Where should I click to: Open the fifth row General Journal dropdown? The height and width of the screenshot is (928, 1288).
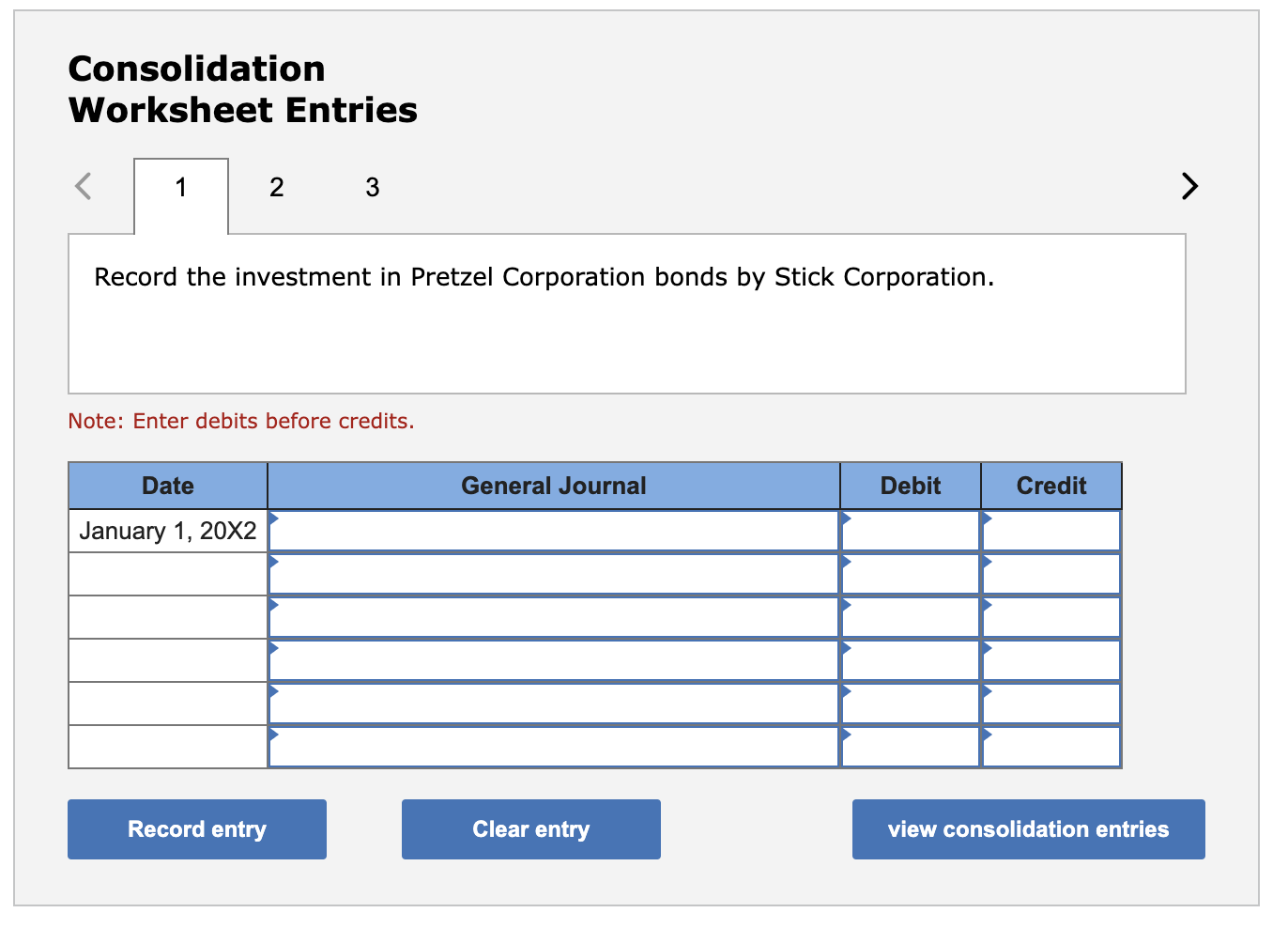[554, 703]
